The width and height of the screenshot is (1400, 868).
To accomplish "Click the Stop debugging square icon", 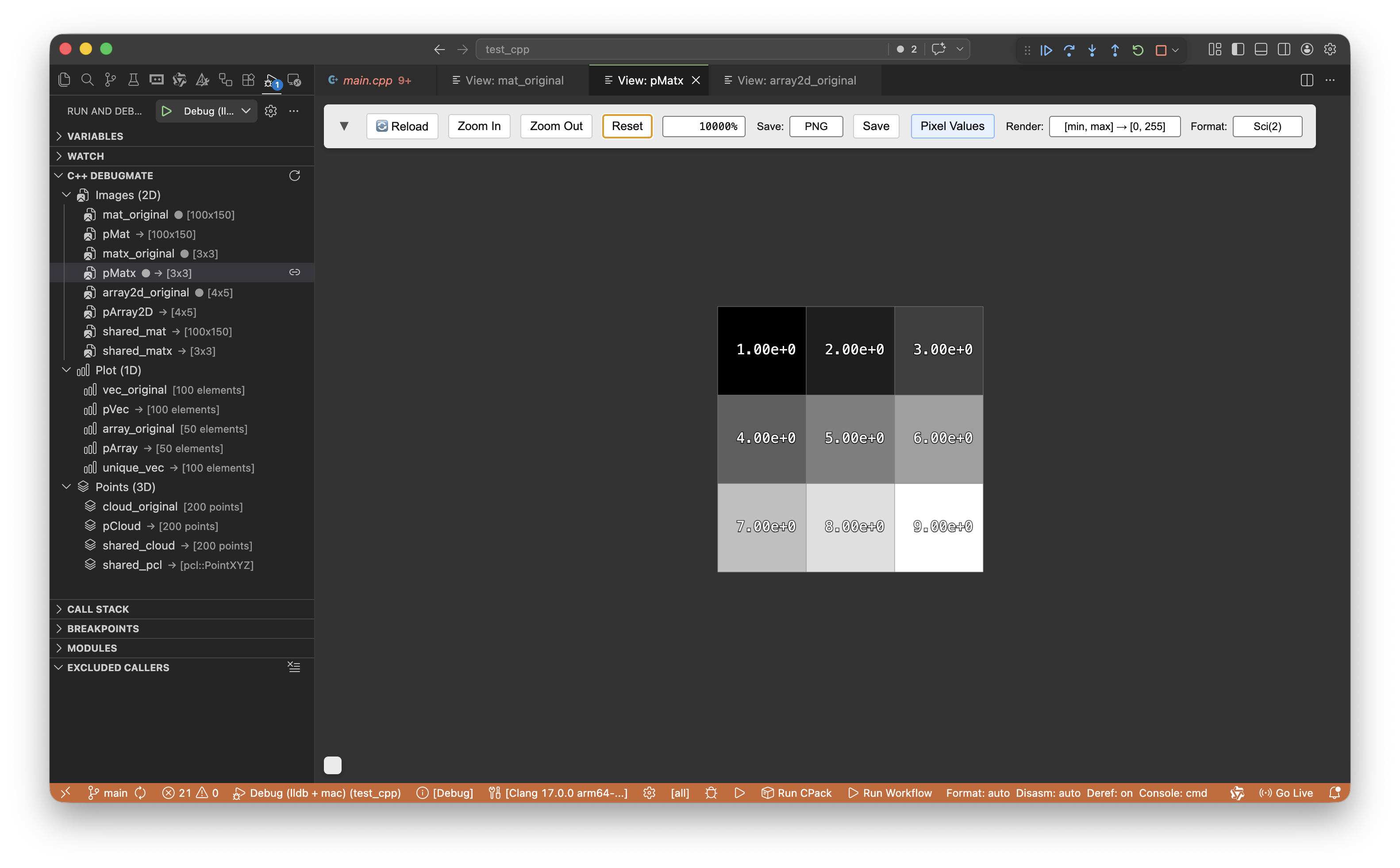I will [x=1161, y=50].
